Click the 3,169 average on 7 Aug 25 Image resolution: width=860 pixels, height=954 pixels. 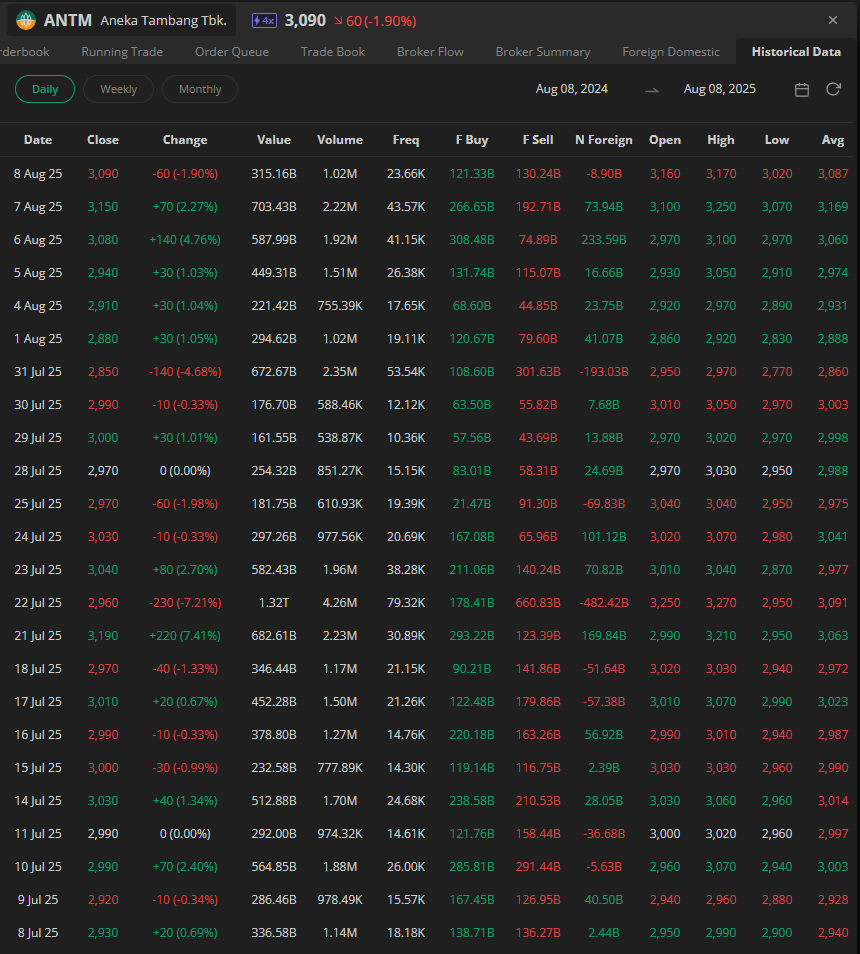tap(833, 207)
